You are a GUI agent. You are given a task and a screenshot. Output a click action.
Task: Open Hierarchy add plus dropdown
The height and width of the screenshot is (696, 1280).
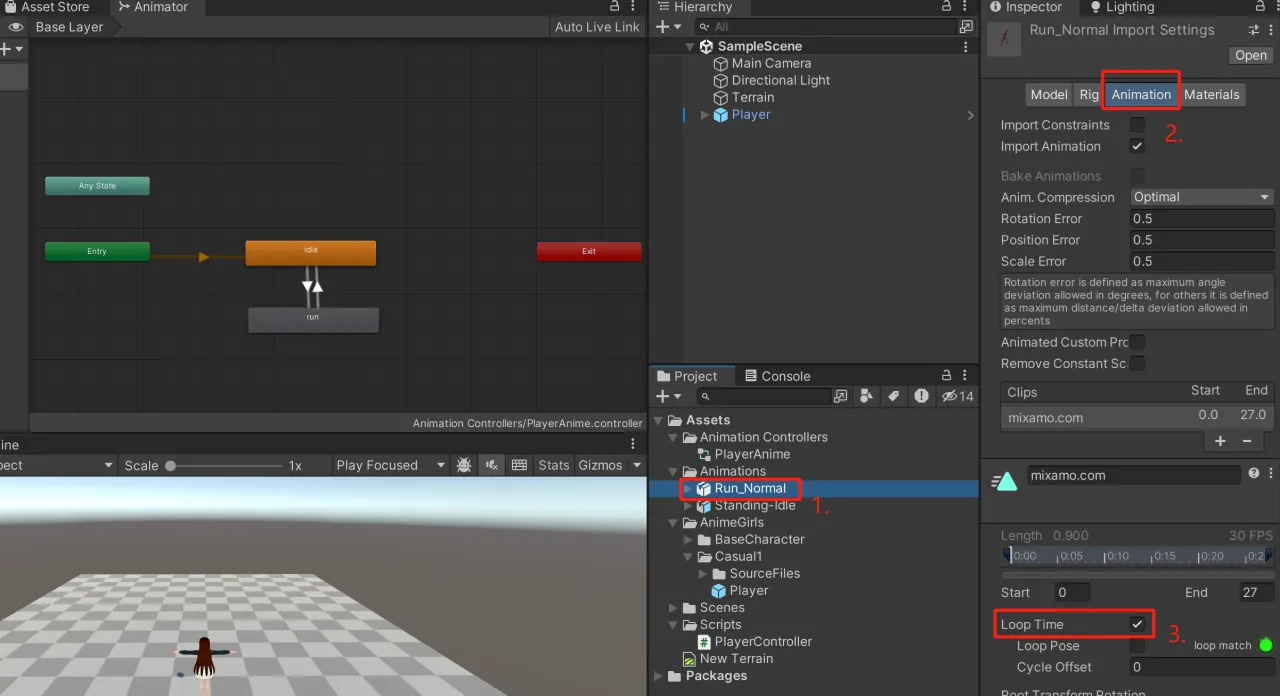tap(667, 27)
